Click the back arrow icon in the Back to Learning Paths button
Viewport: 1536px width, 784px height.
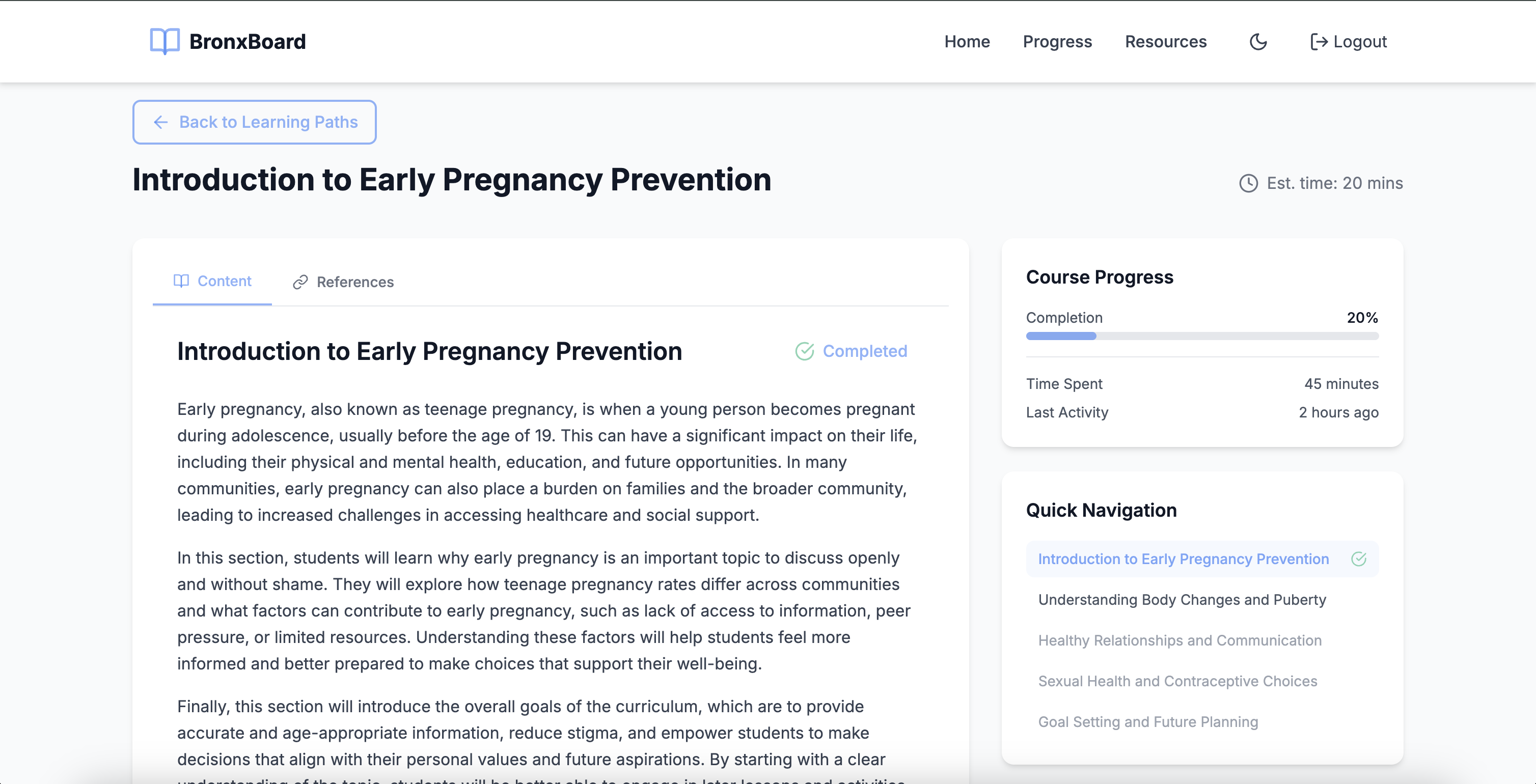tap(161, 122)
